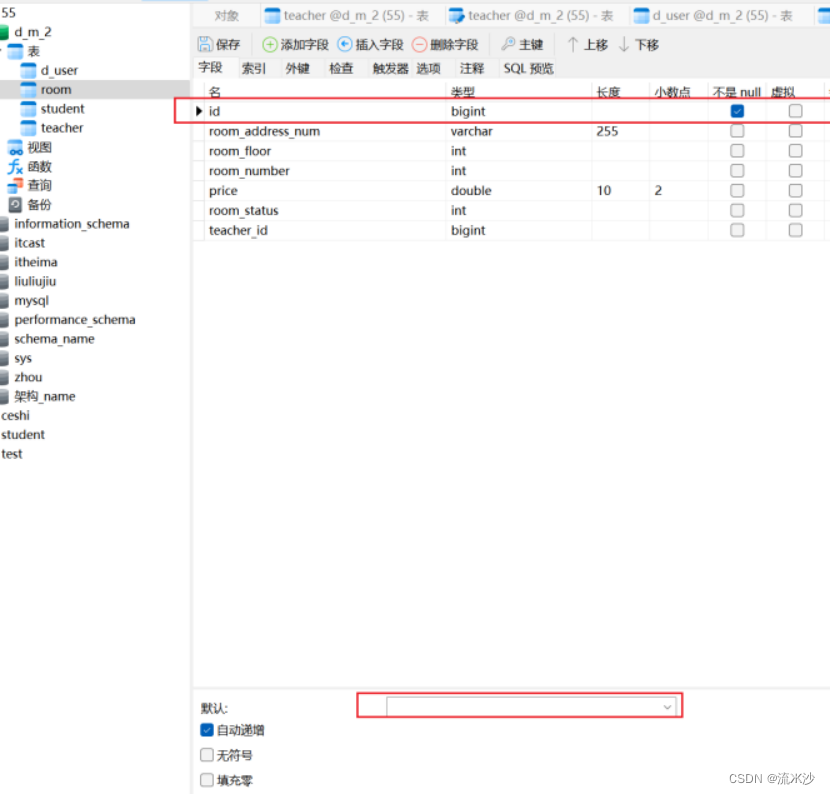Open the 默认 value dropdown
The width and height of the screenshot is (830, 794).
[666, 706]
